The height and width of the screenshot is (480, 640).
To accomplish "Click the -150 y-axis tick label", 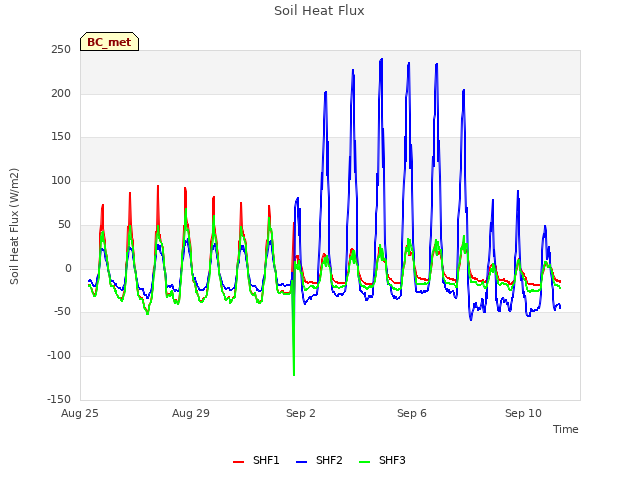I will point(59,399).
